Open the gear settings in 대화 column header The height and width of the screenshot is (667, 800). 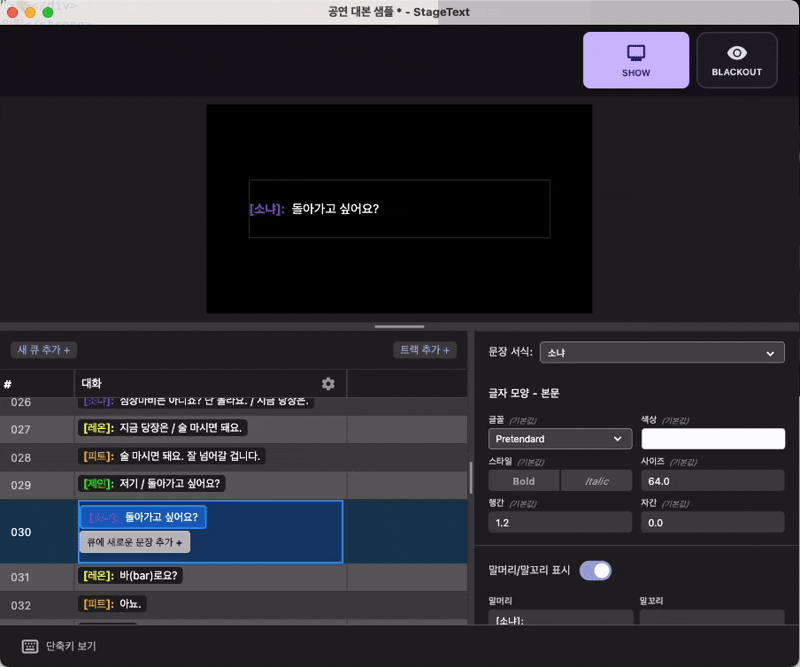[330, 384]
